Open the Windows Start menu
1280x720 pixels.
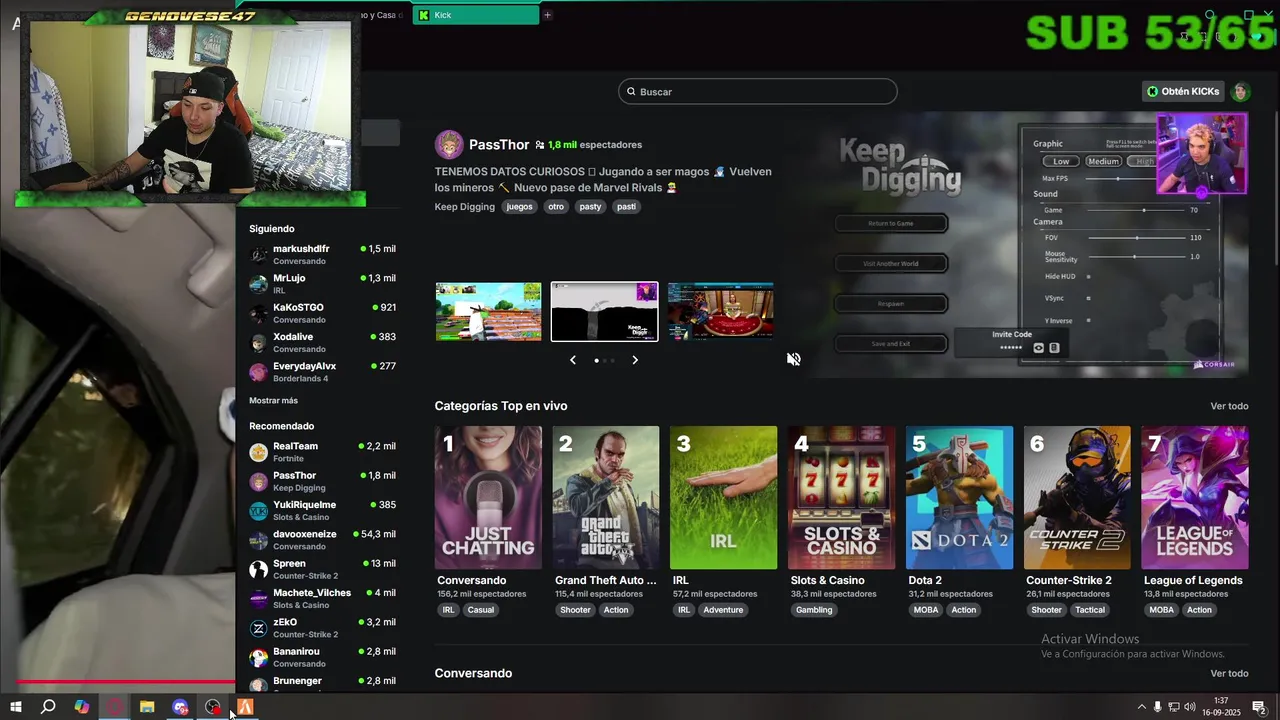point(16,707)
